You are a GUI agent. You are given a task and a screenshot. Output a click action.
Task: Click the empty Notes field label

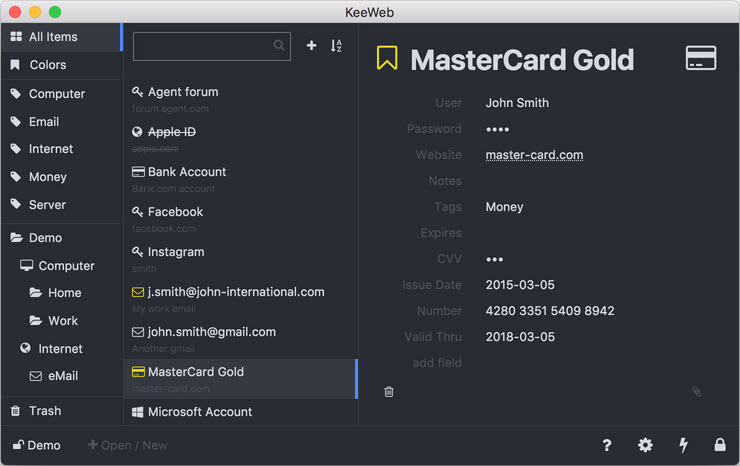(445, 181)
